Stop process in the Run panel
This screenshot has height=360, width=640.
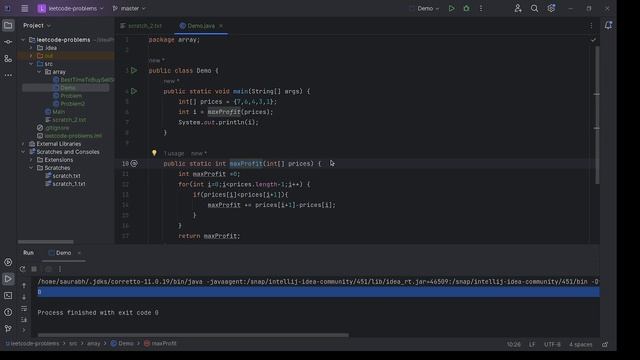tap(34, 269)
